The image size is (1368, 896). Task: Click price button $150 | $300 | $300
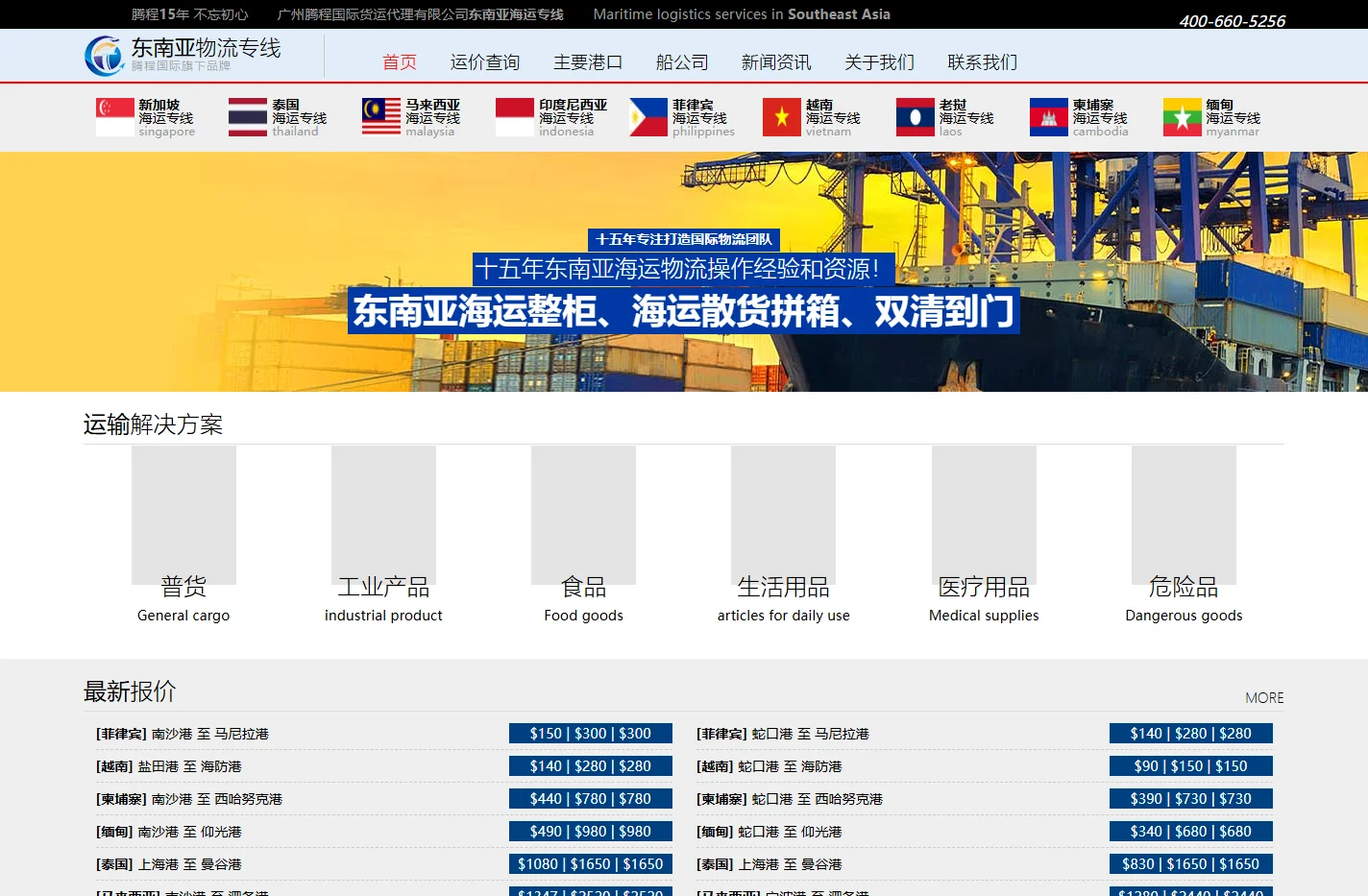tap(591, 734)
